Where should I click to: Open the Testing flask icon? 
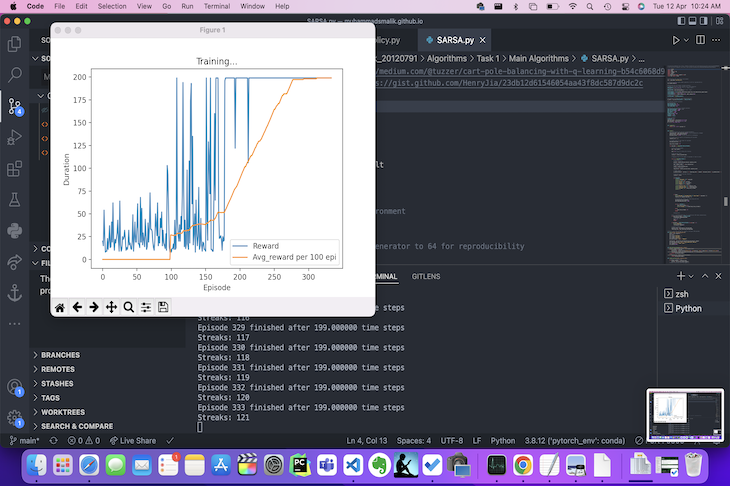pos(15,199)
